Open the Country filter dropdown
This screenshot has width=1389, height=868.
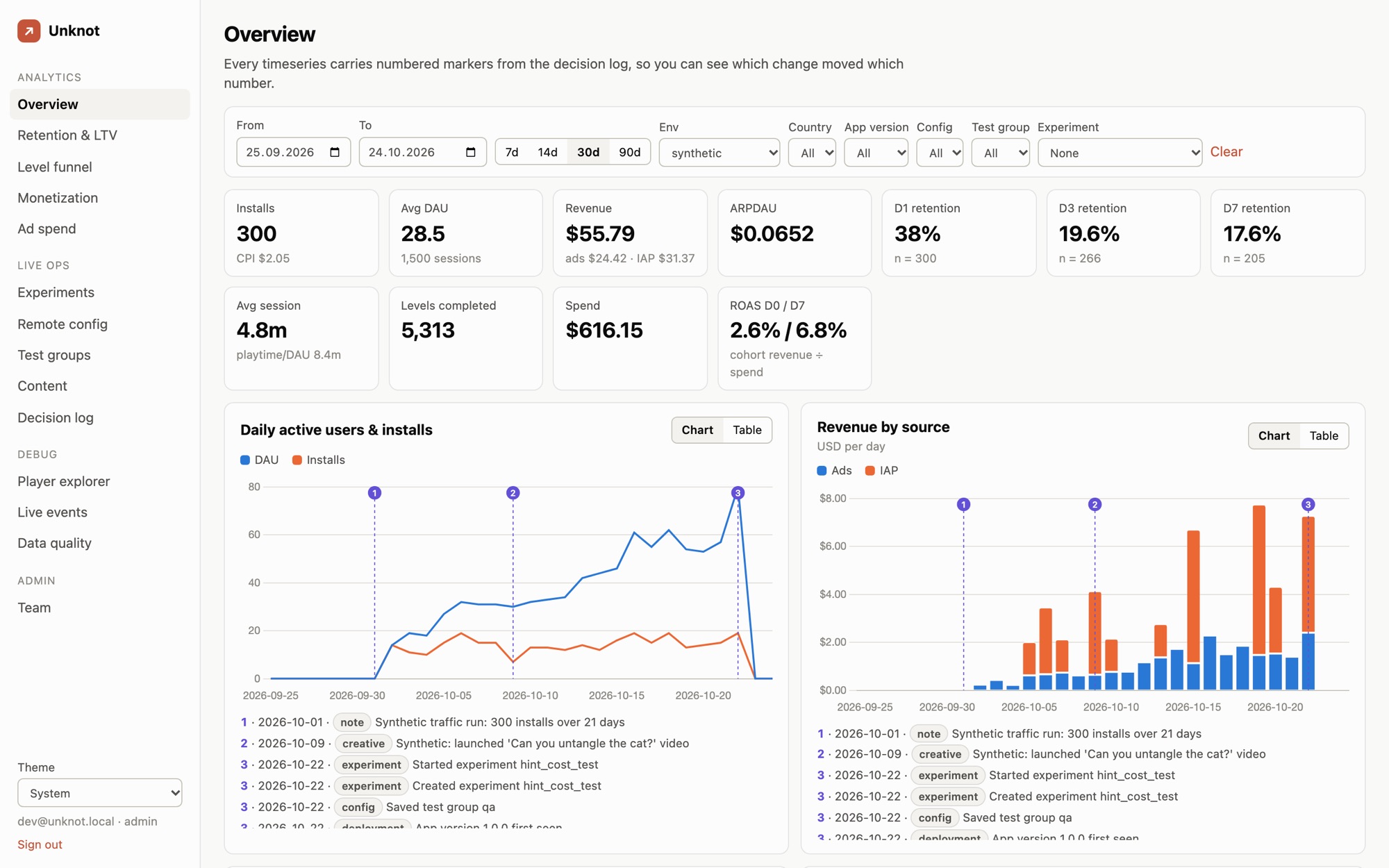(811, 153)
